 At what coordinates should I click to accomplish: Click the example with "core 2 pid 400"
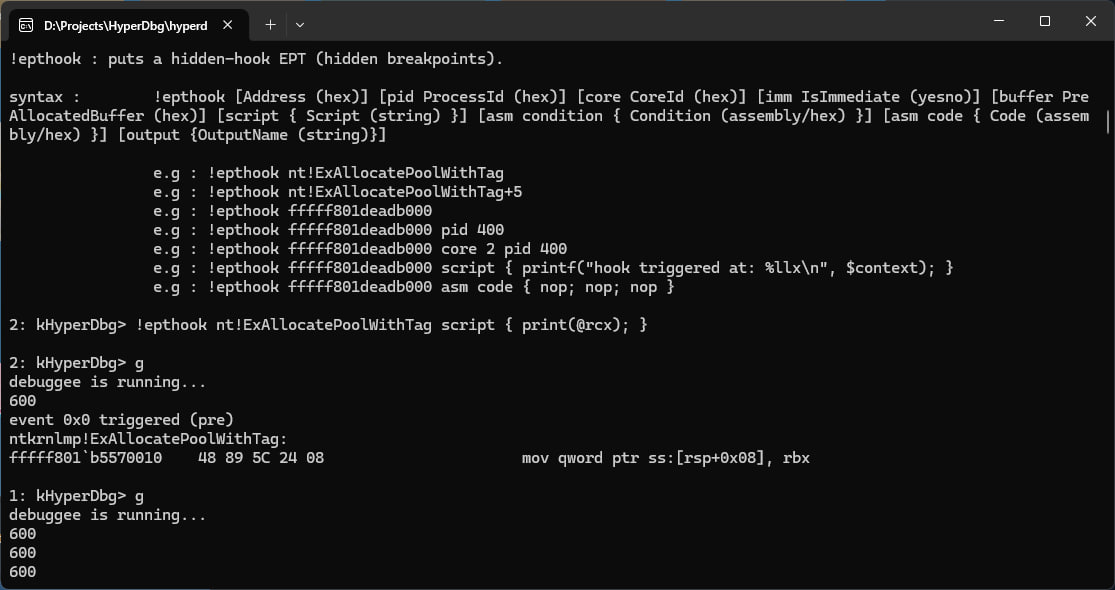click(360, 249)
